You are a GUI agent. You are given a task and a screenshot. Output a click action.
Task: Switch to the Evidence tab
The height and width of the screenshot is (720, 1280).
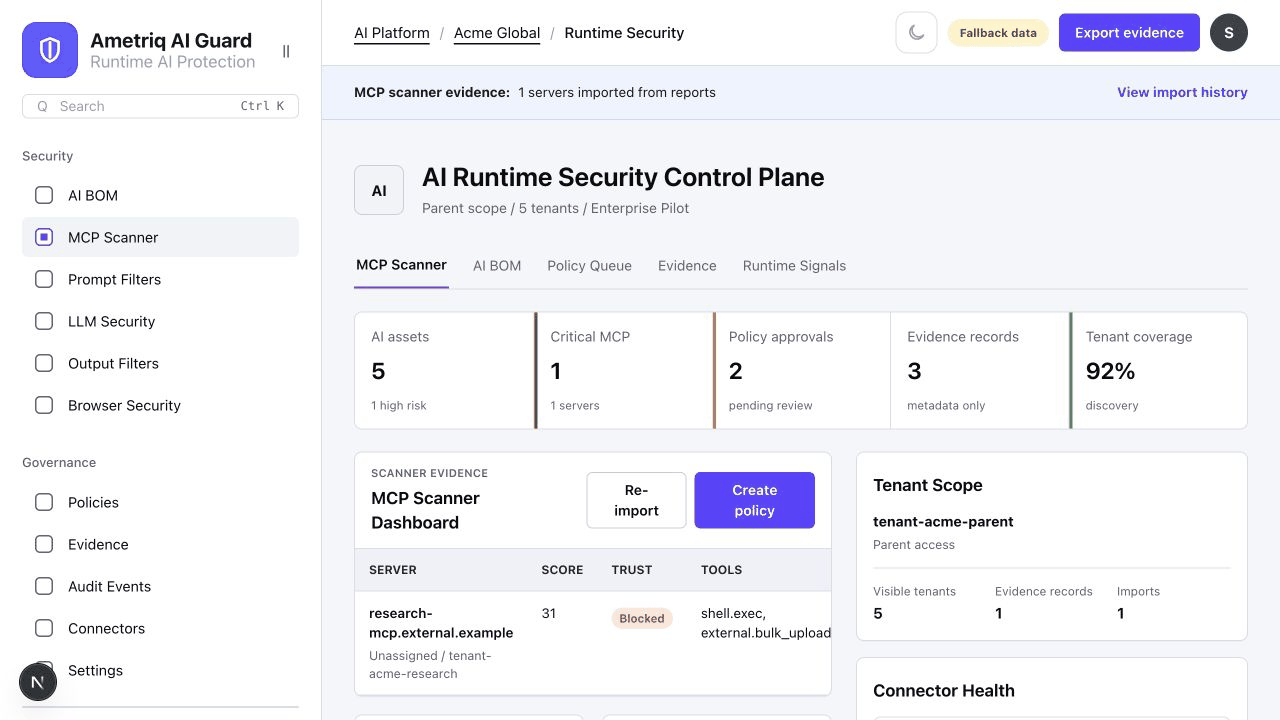point(687,266)
